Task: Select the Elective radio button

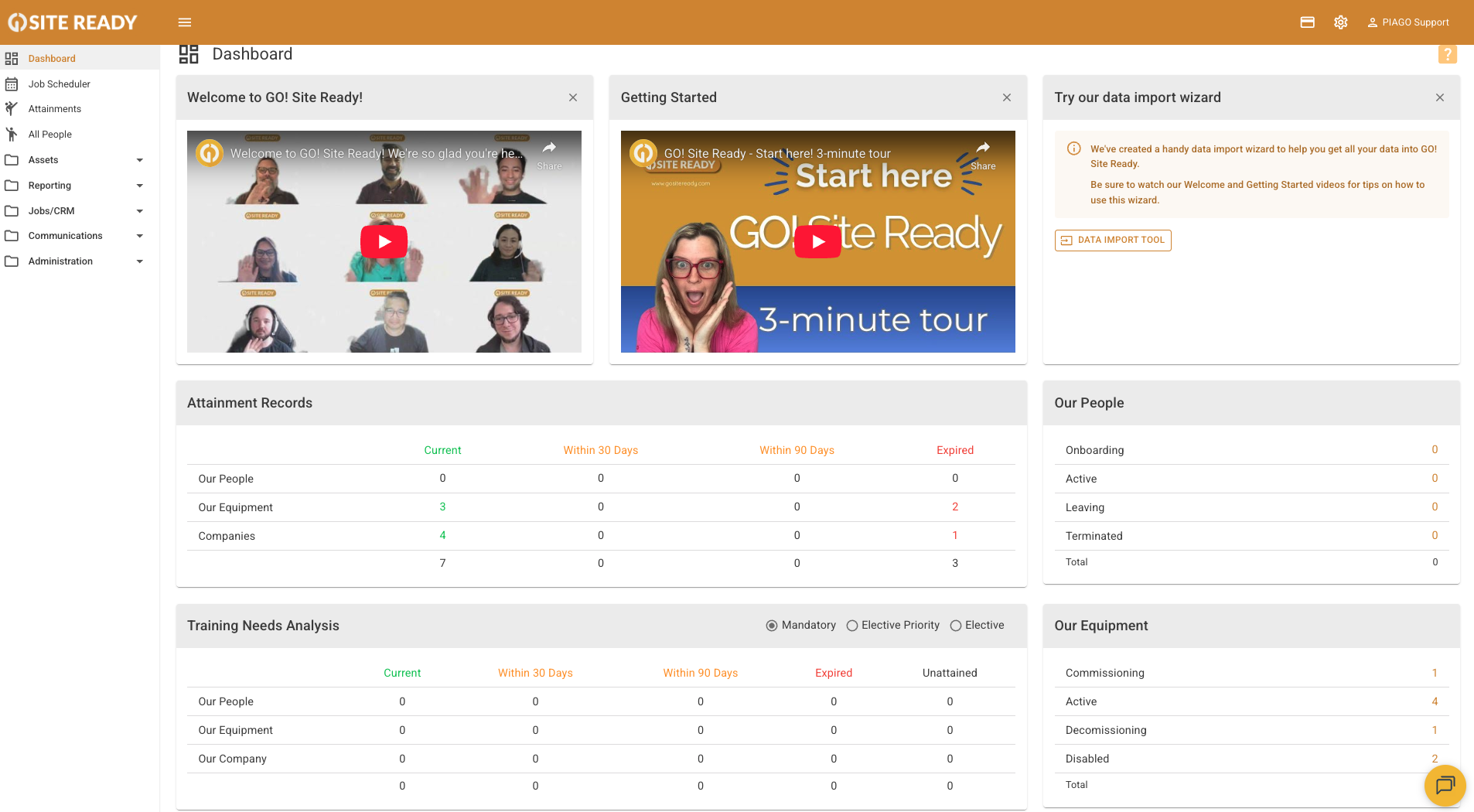Action: point(956,626)
